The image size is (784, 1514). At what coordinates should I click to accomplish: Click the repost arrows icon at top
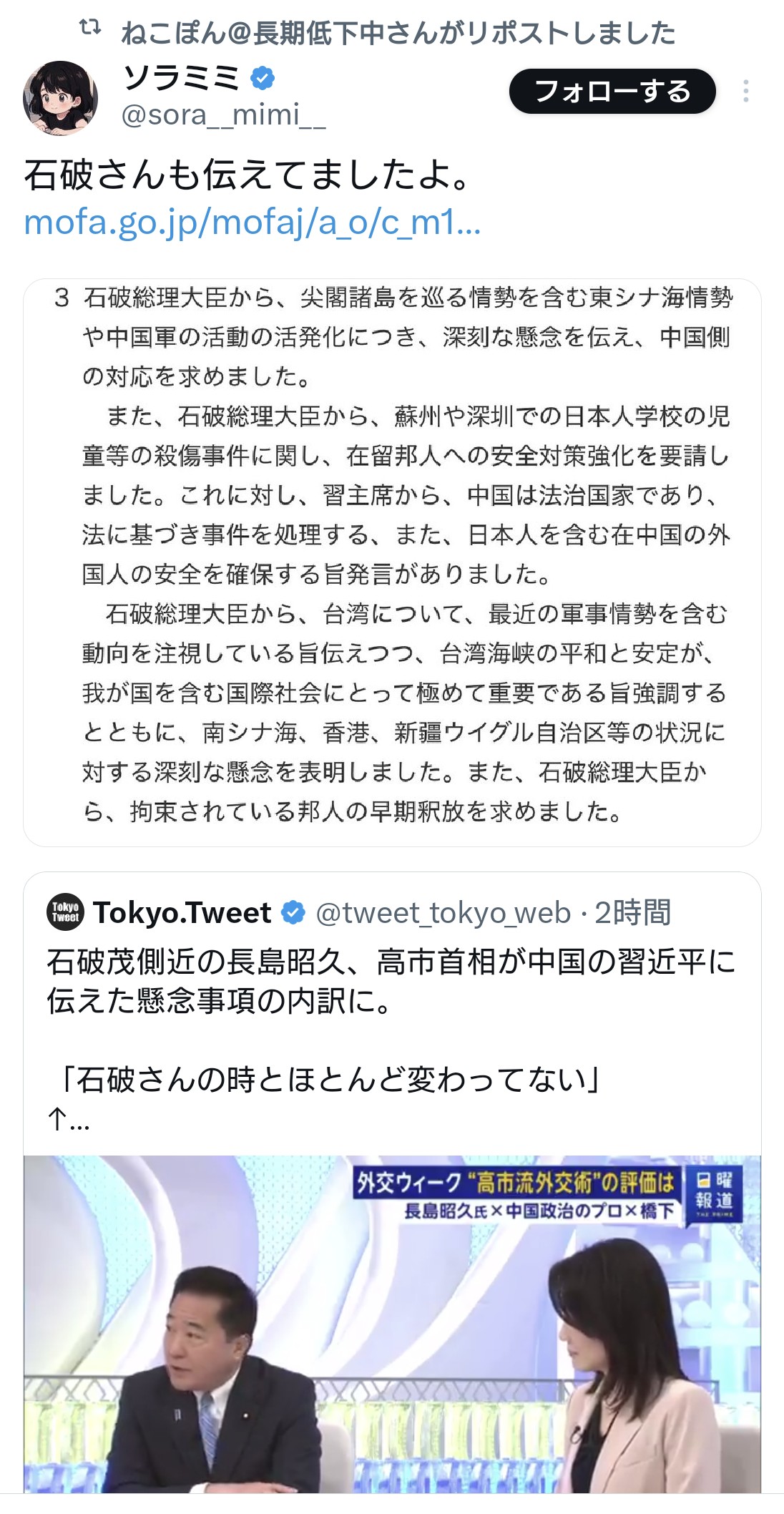coord(90,29)
